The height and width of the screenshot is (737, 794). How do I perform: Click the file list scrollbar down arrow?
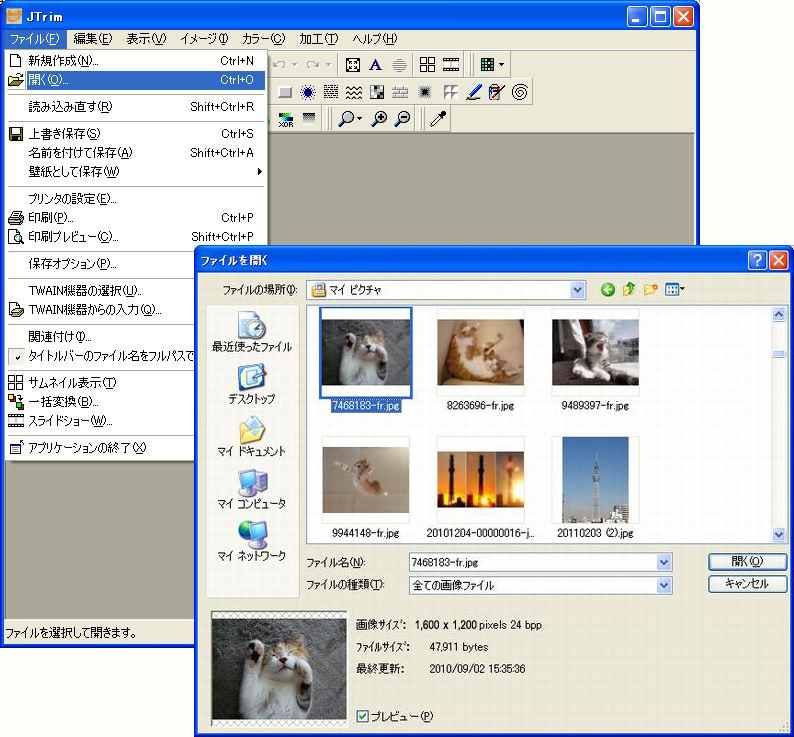coord(778,534)
